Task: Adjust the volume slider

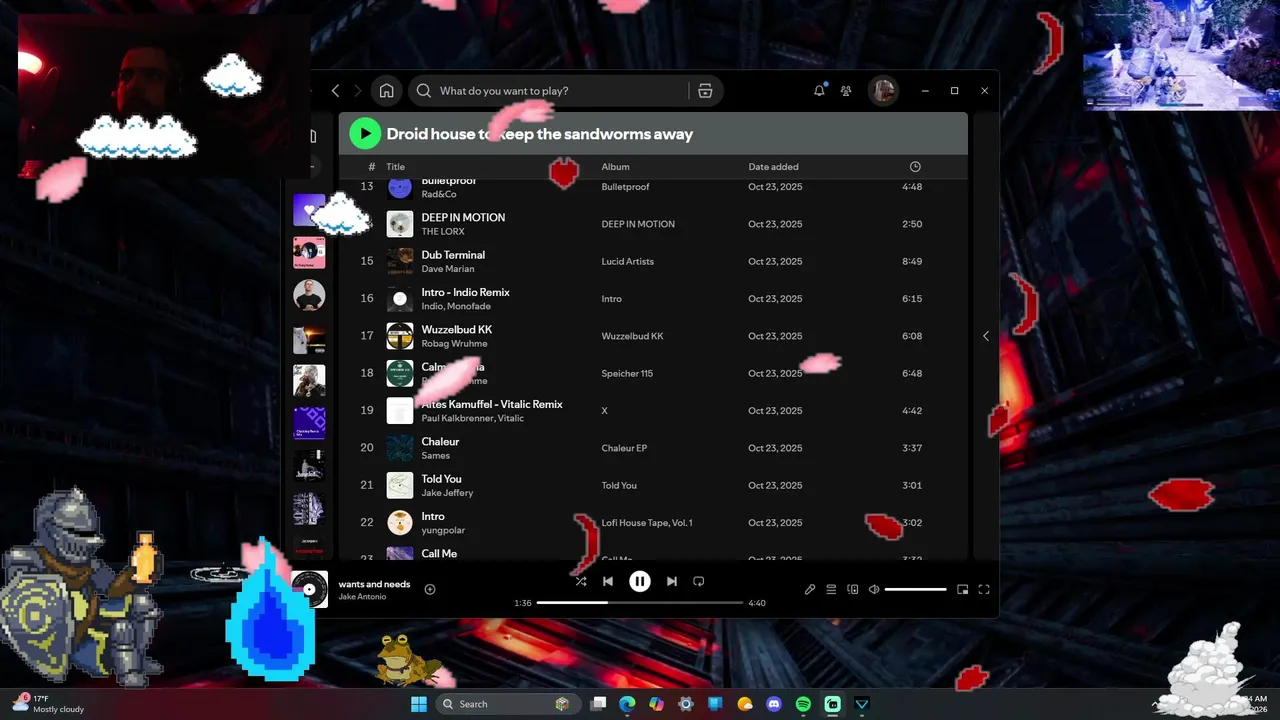Action: (x=915, y=590)
